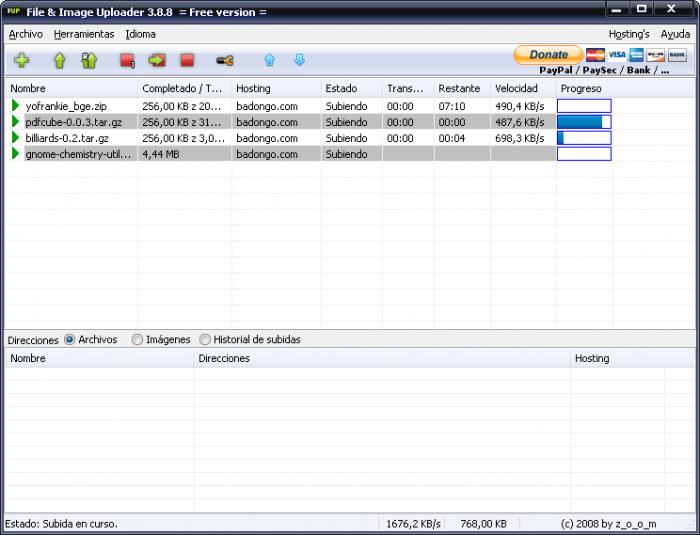Click the FUP application icon in title bar
The width and height of the screenshot is (700, 535).
tap(14, 11)
